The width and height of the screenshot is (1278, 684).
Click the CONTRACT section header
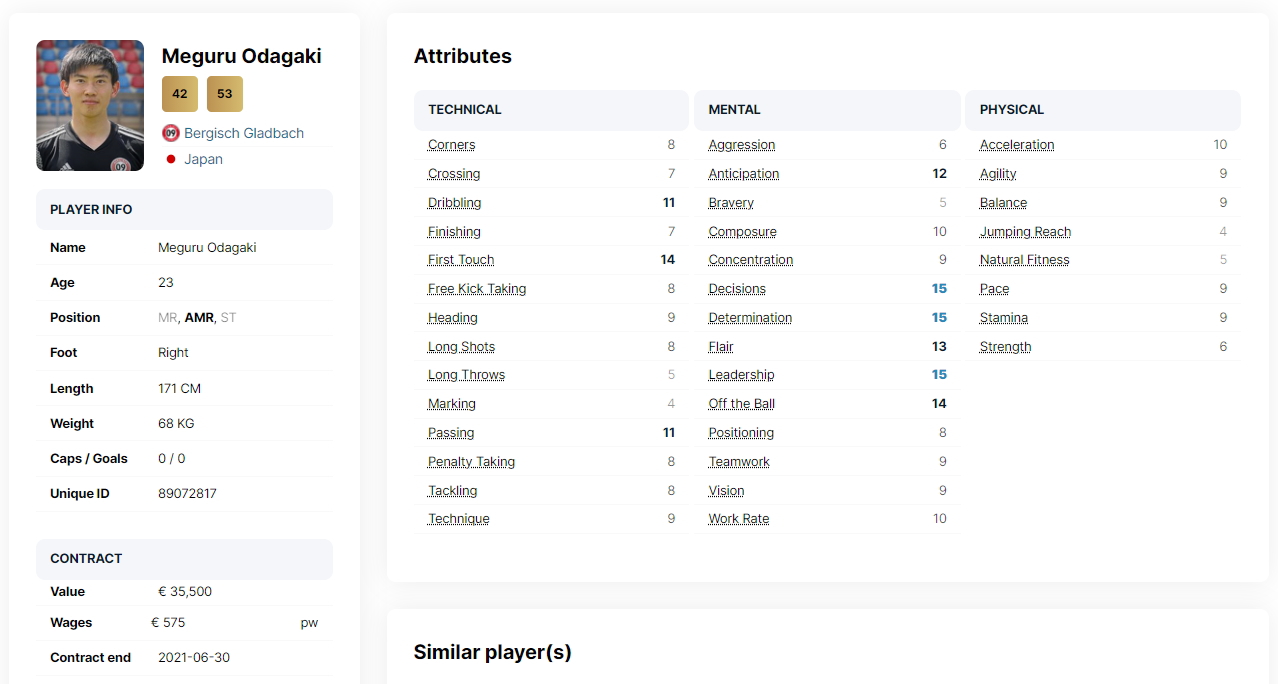coord(184,559)
